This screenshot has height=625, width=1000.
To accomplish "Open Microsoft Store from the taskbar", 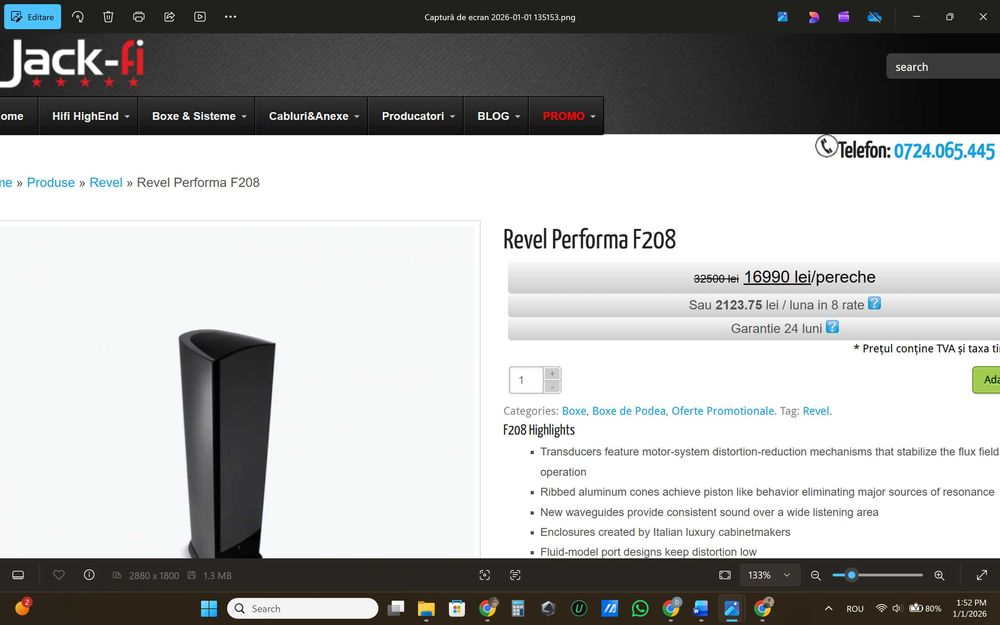I will (x=457, y=608).
